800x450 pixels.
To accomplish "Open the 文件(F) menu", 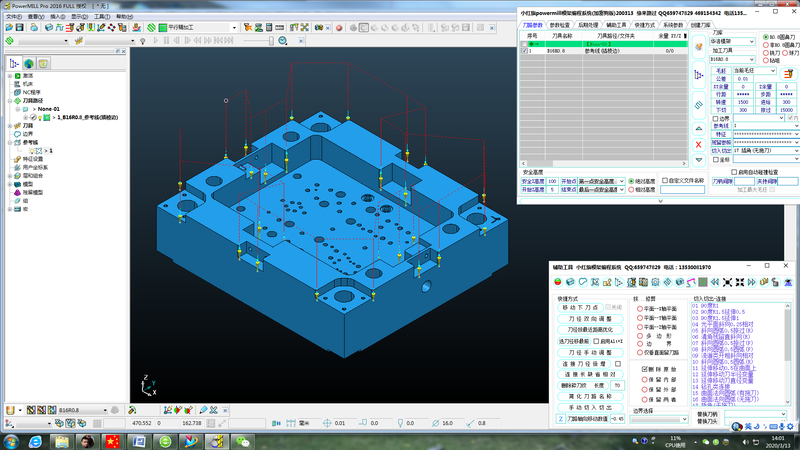I will click(14, 17).
